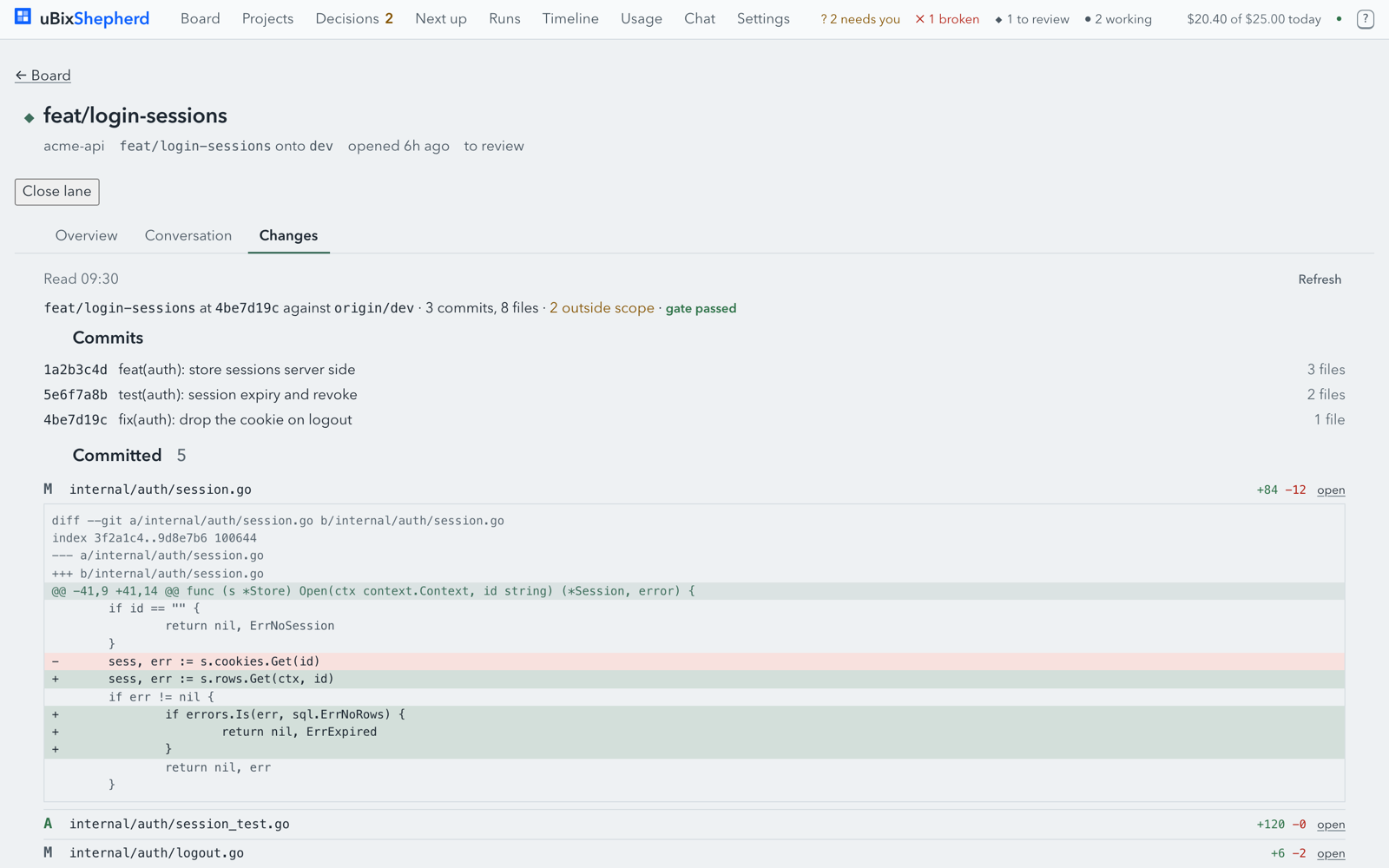Viewport: 1389px width, 868px height.
Task: Open the Settings page
Action: point(763,18)
